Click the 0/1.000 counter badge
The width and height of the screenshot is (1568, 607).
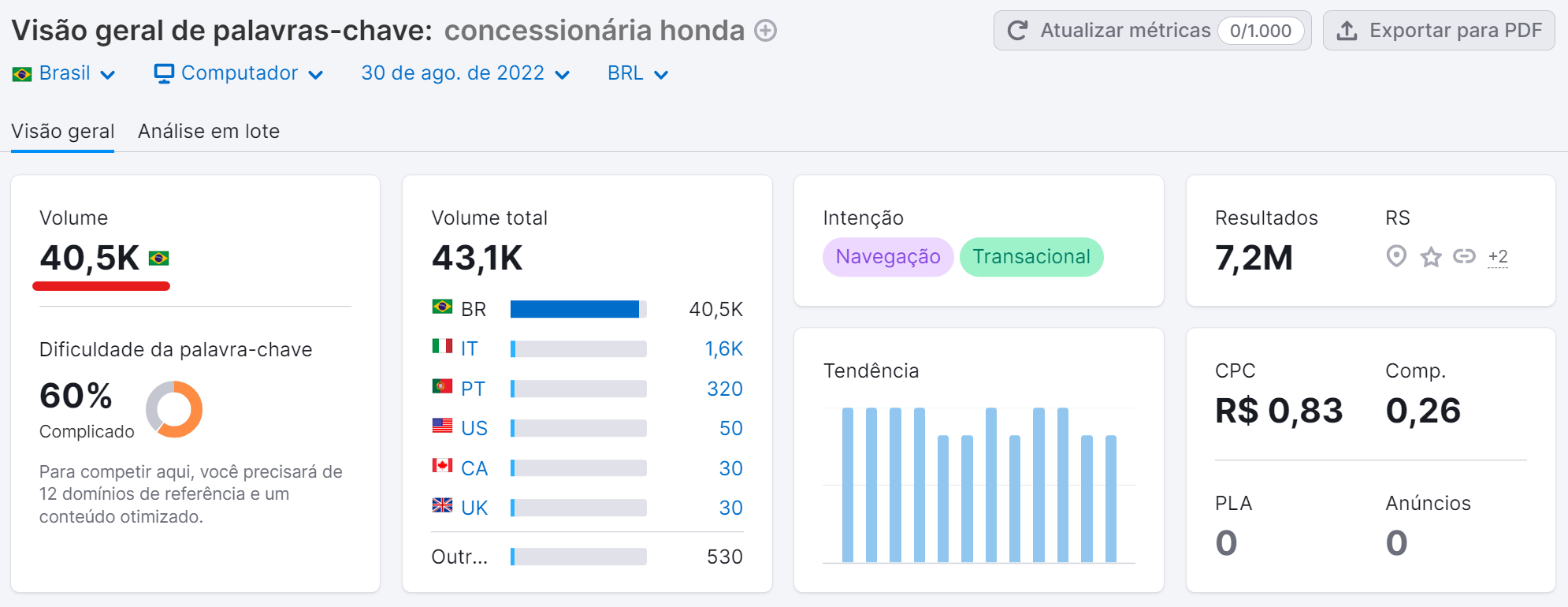click(x=1261, y=31)
